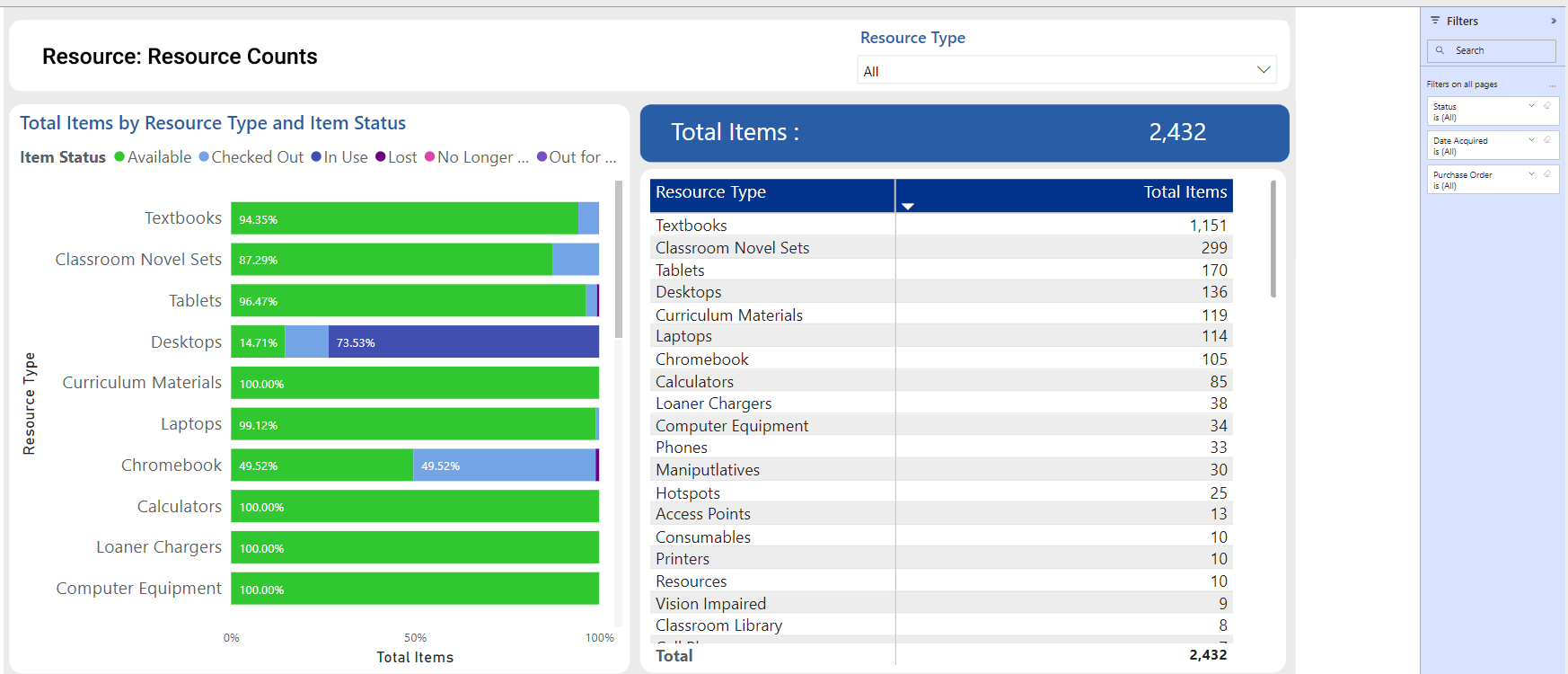
Task: Select the Calculators row in table
Action: coord(941,381)
